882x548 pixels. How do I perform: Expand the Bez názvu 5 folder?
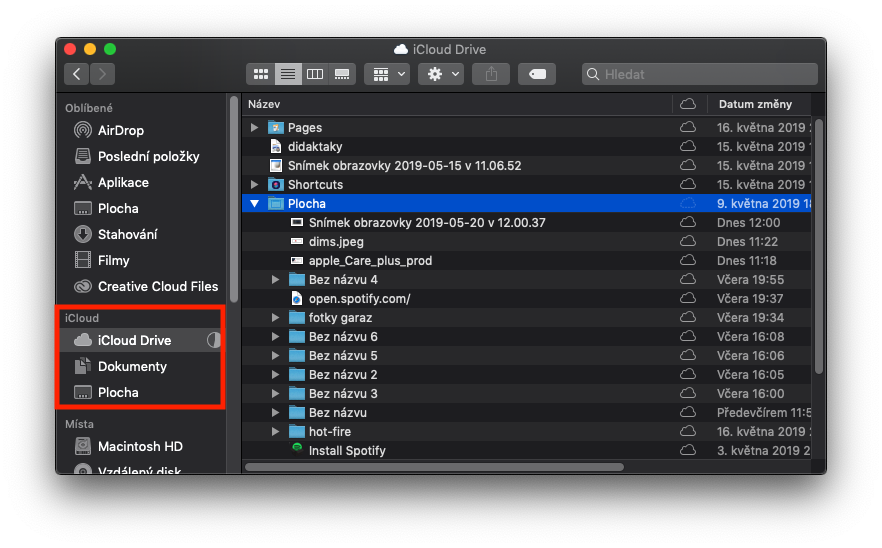pos(275,356)
